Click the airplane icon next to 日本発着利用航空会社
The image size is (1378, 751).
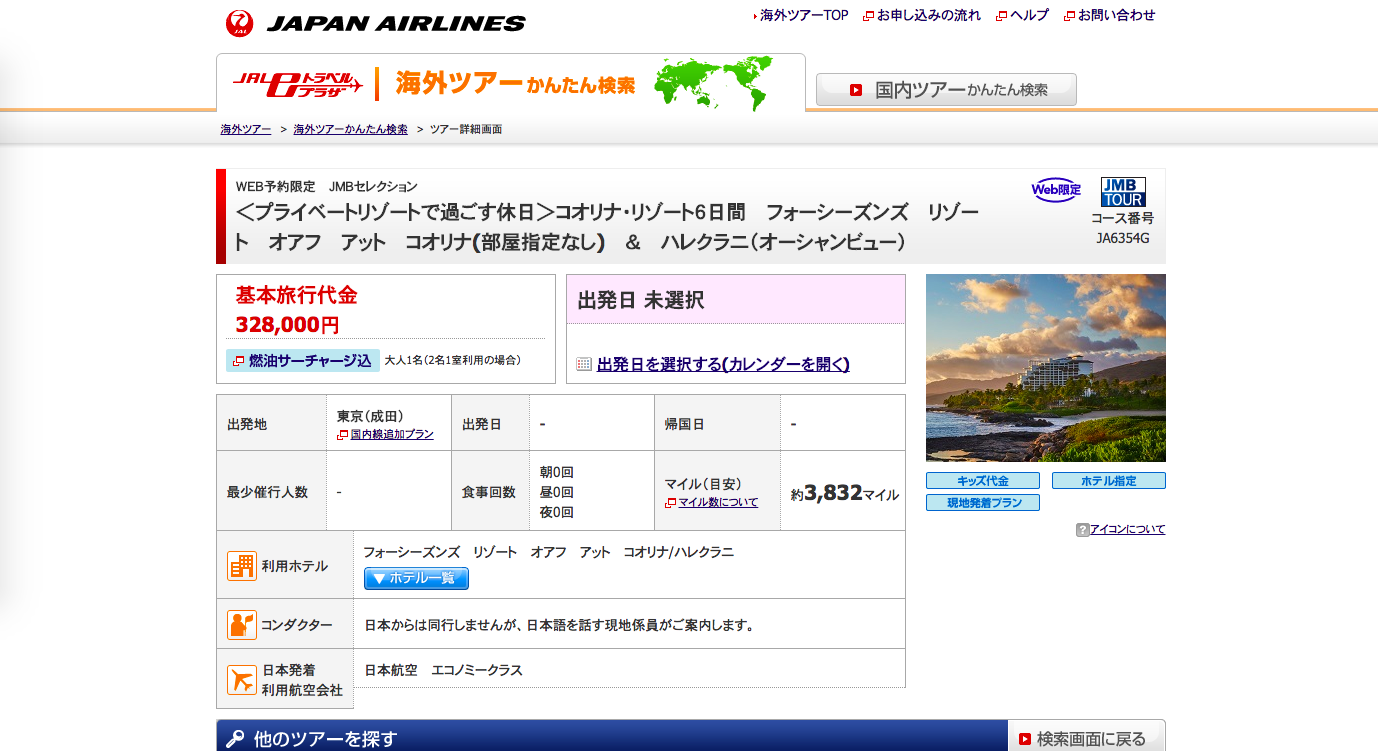(x=242, y=680)
